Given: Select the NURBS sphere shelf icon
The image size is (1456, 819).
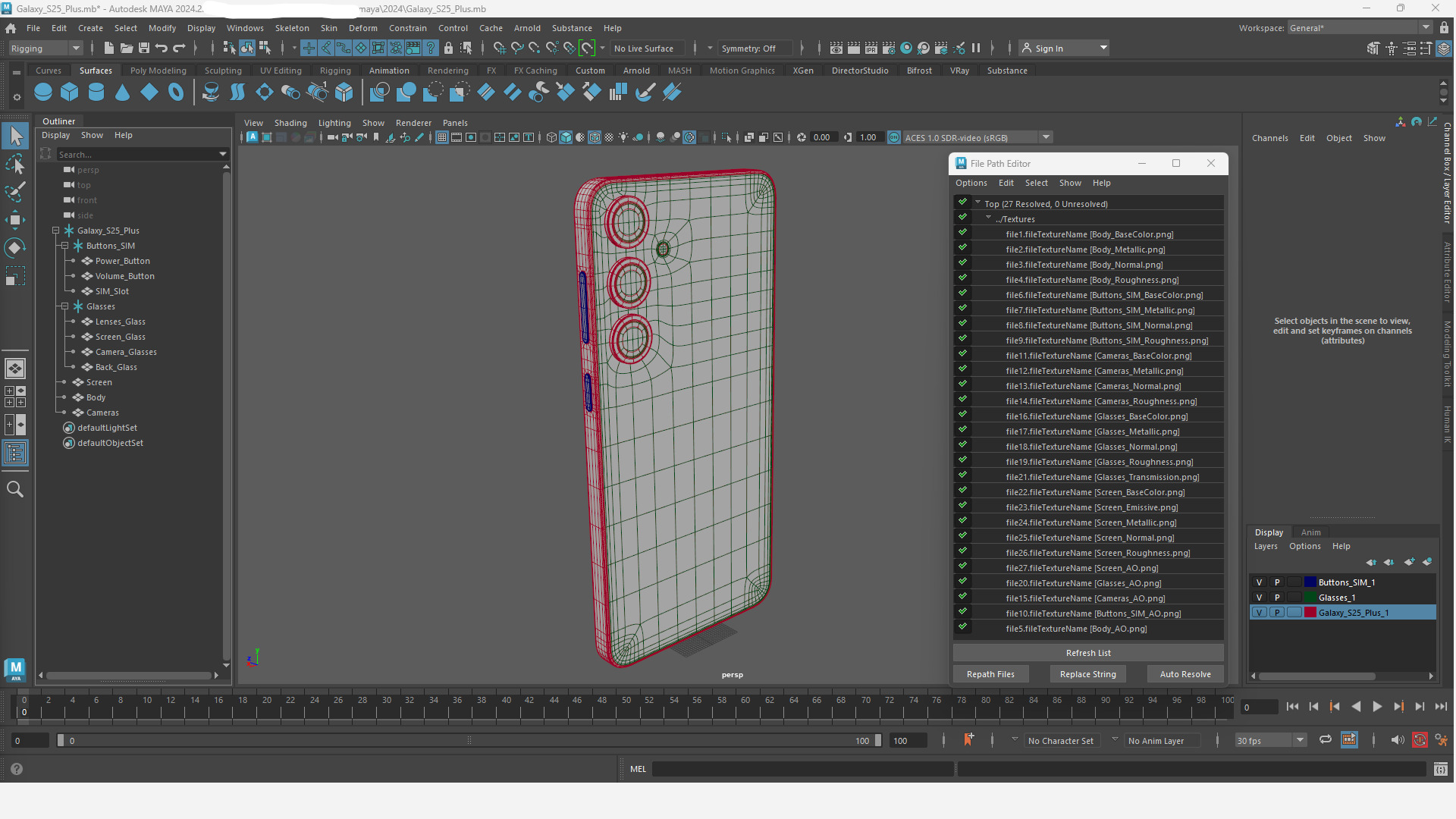Looking at the screenshot, I should (43, 93).
